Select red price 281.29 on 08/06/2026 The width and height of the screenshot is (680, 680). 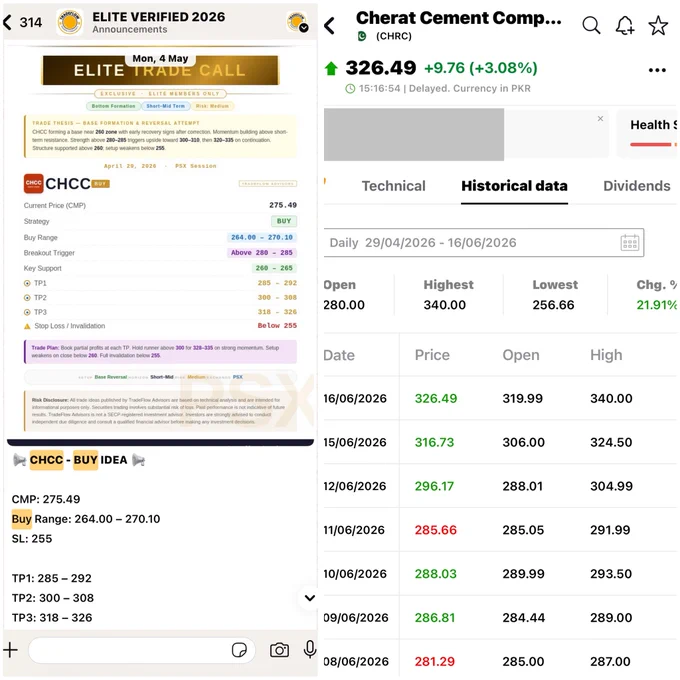coord(435,661)
